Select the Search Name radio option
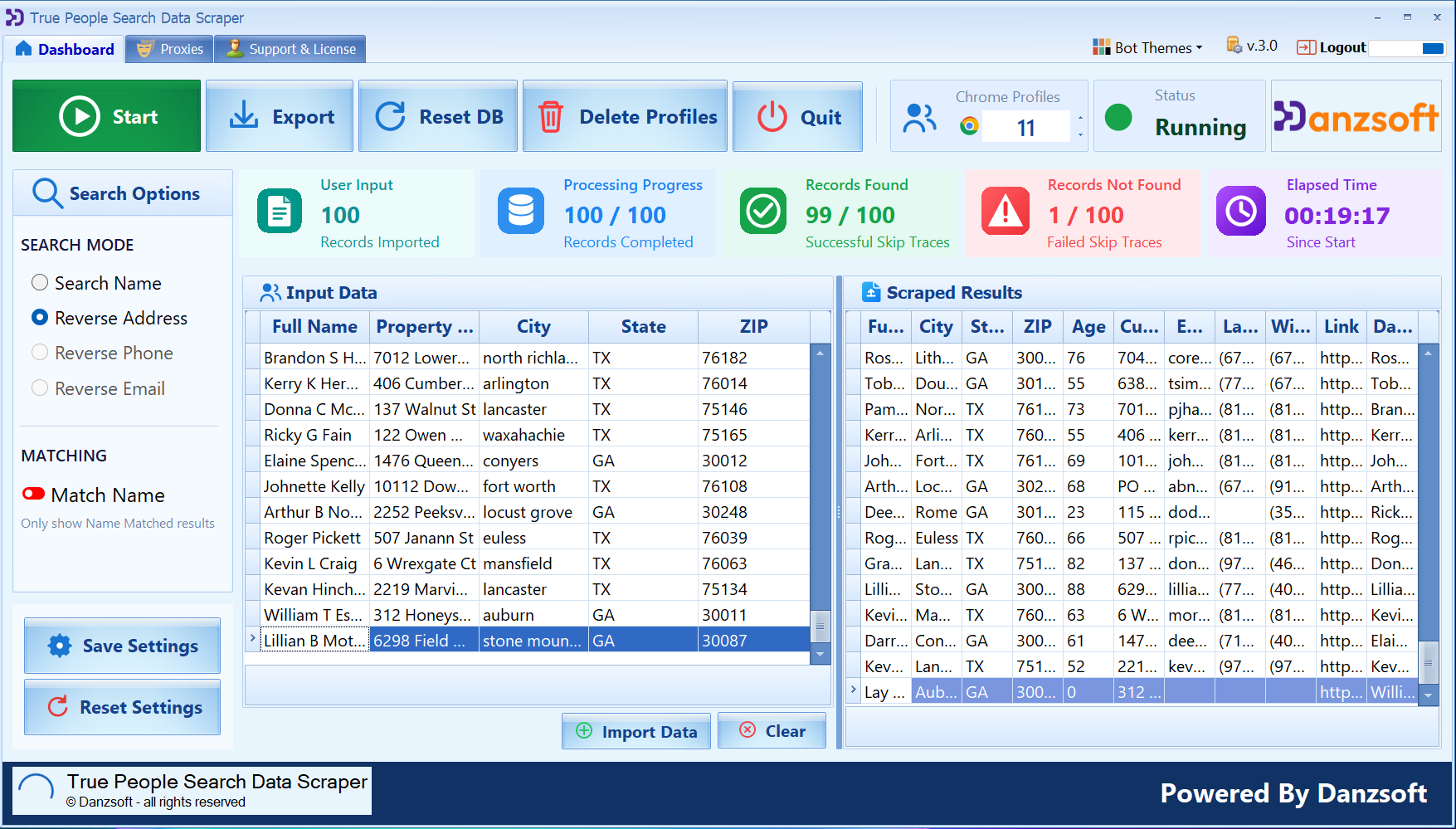Viewport: 1456px width, 829px height. pyautogui.click(x=40, y=283)
